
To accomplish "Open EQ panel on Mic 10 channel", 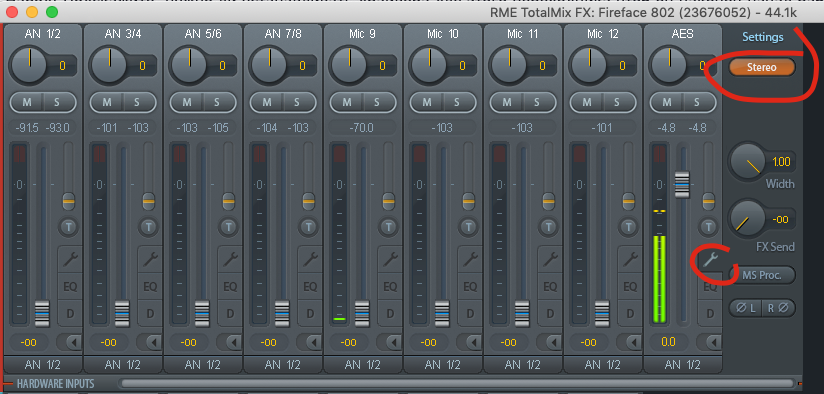I will point(469,286).
